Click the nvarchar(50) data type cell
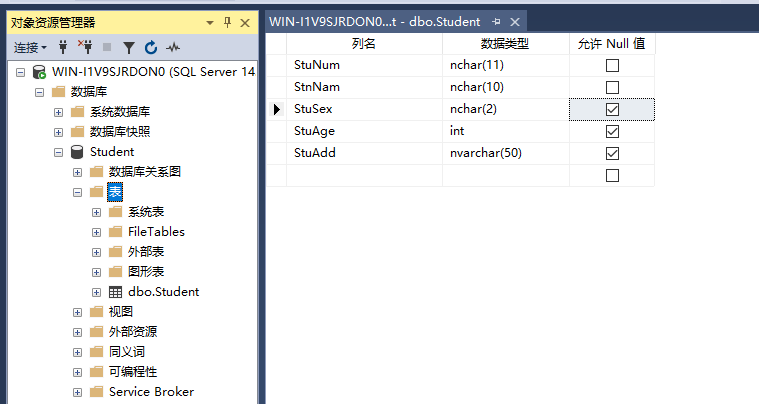759x404 pixels. (506, 153)
